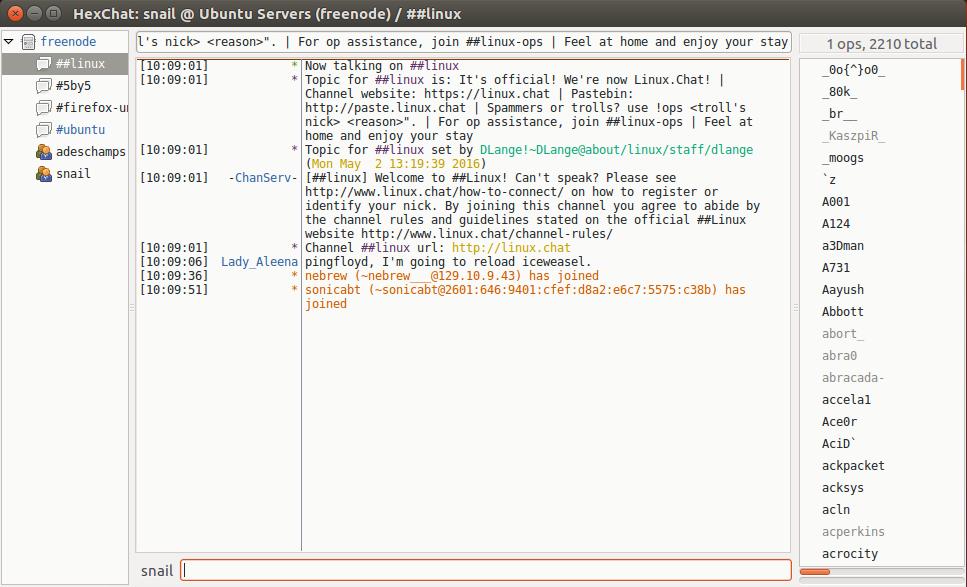This screenshot has height=587, width=967.
Task: Select away user abort_
Action: [x=842, y=334]
